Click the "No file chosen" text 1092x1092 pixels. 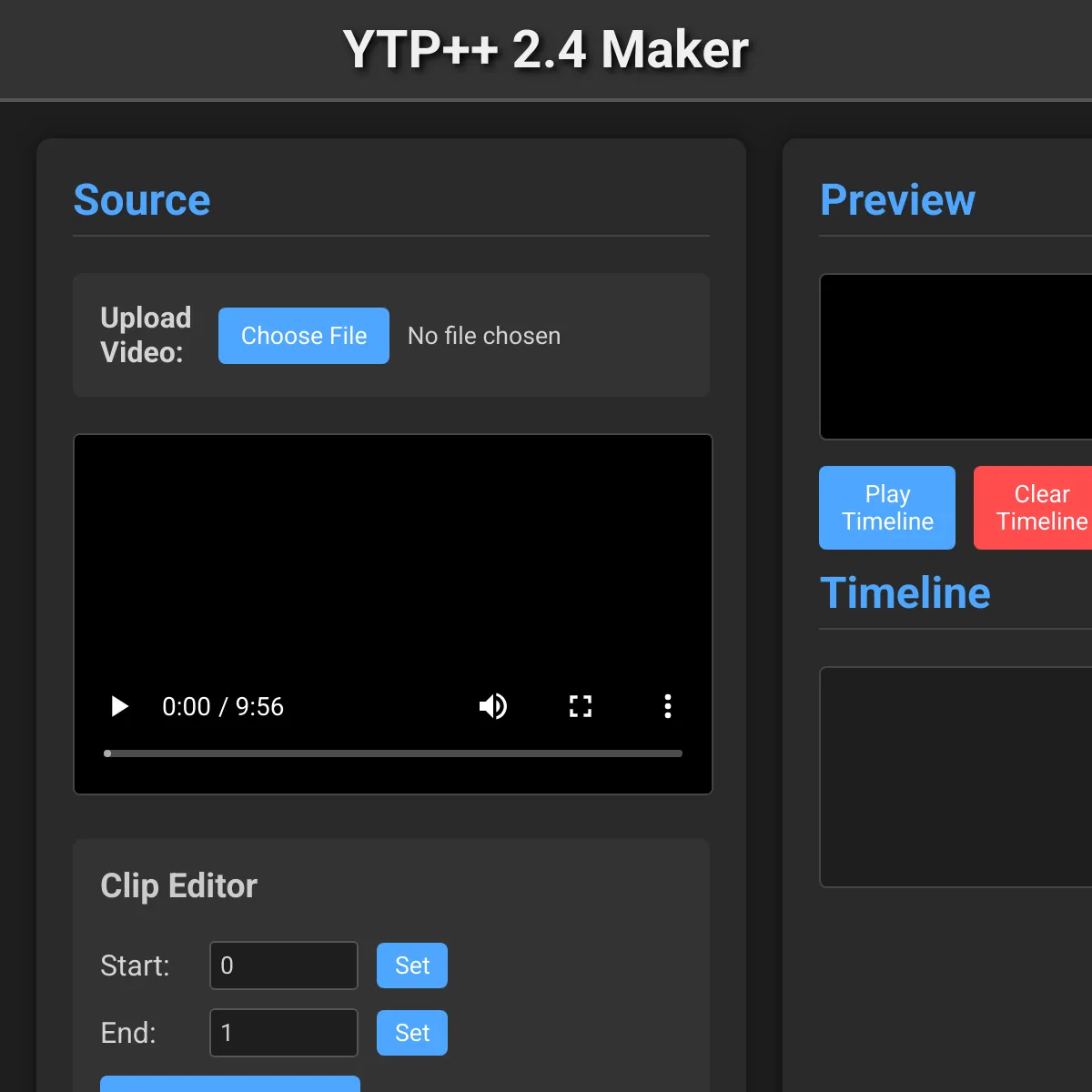tap(484, 336)
